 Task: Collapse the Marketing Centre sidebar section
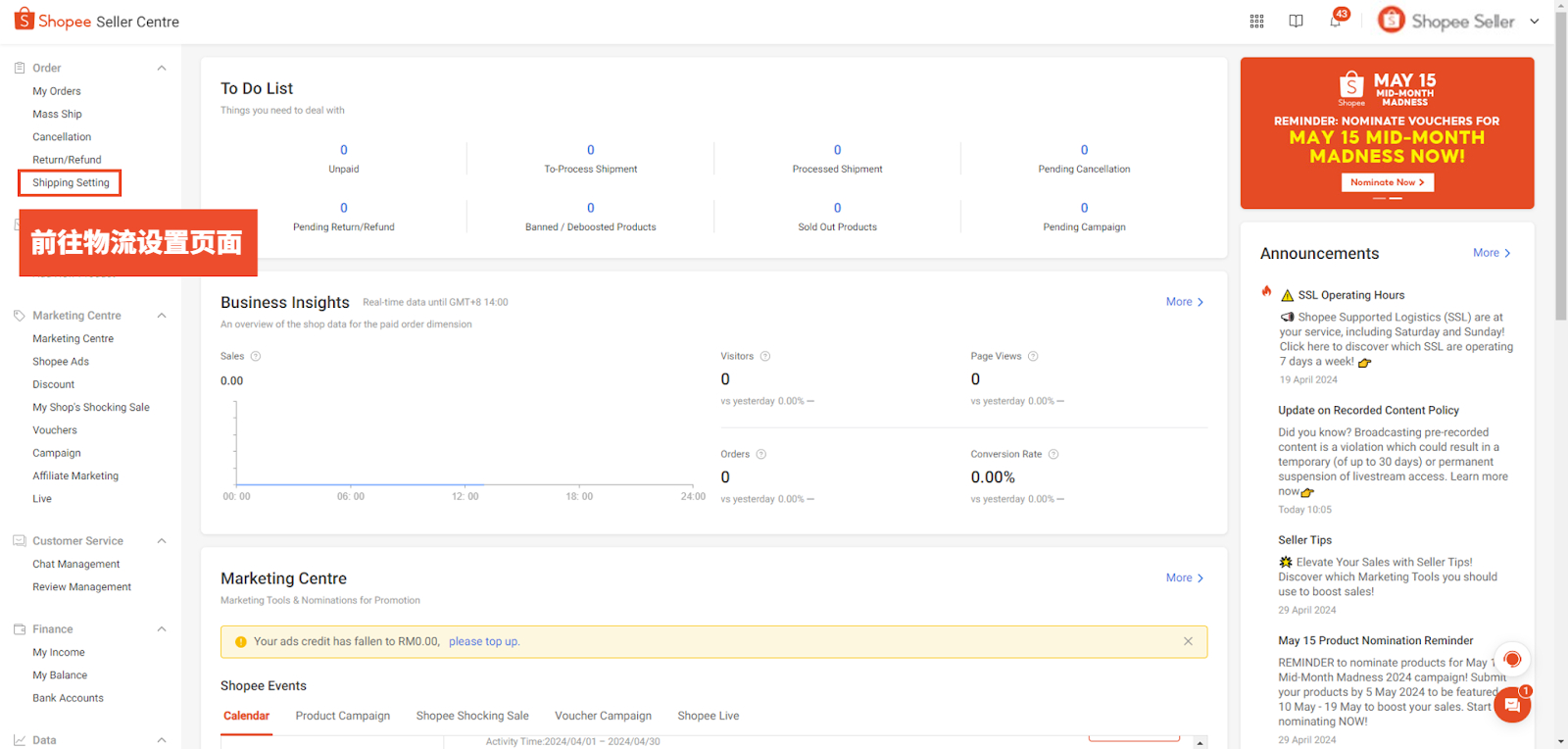(162, 316)
